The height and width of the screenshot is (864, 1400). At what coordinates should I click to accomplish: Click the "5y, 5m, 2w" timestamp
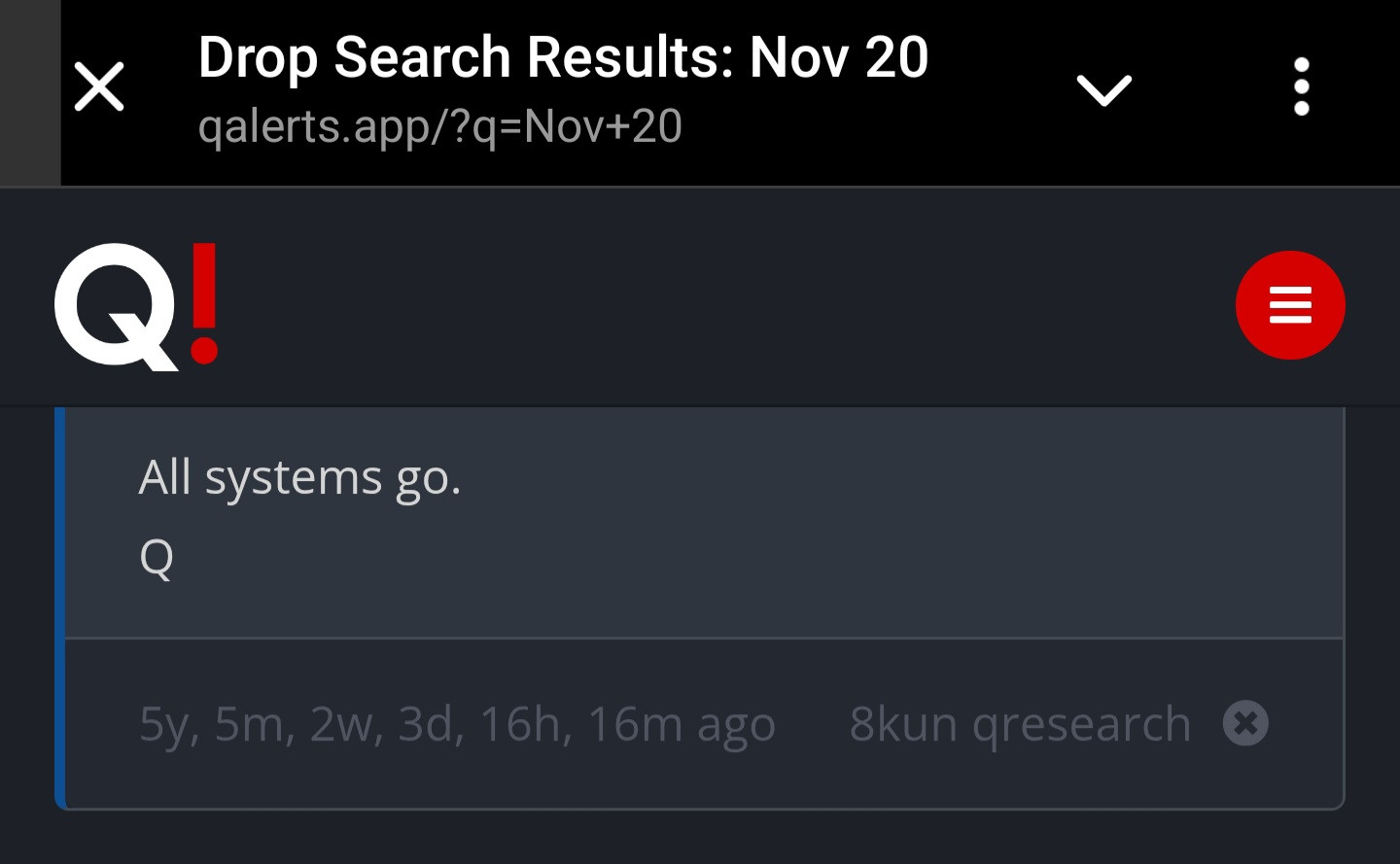[x=457, y=723]
